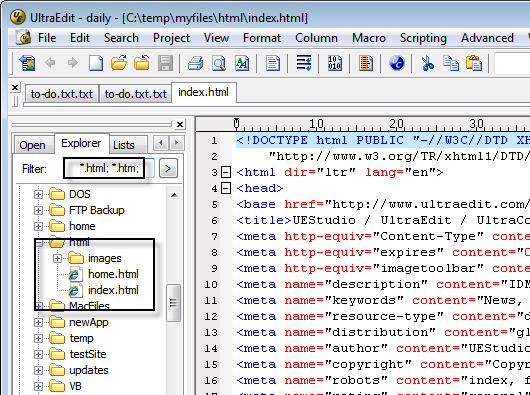Select the Explorer panel tab
The image size is (530, 395).
(x=81, y=143)
